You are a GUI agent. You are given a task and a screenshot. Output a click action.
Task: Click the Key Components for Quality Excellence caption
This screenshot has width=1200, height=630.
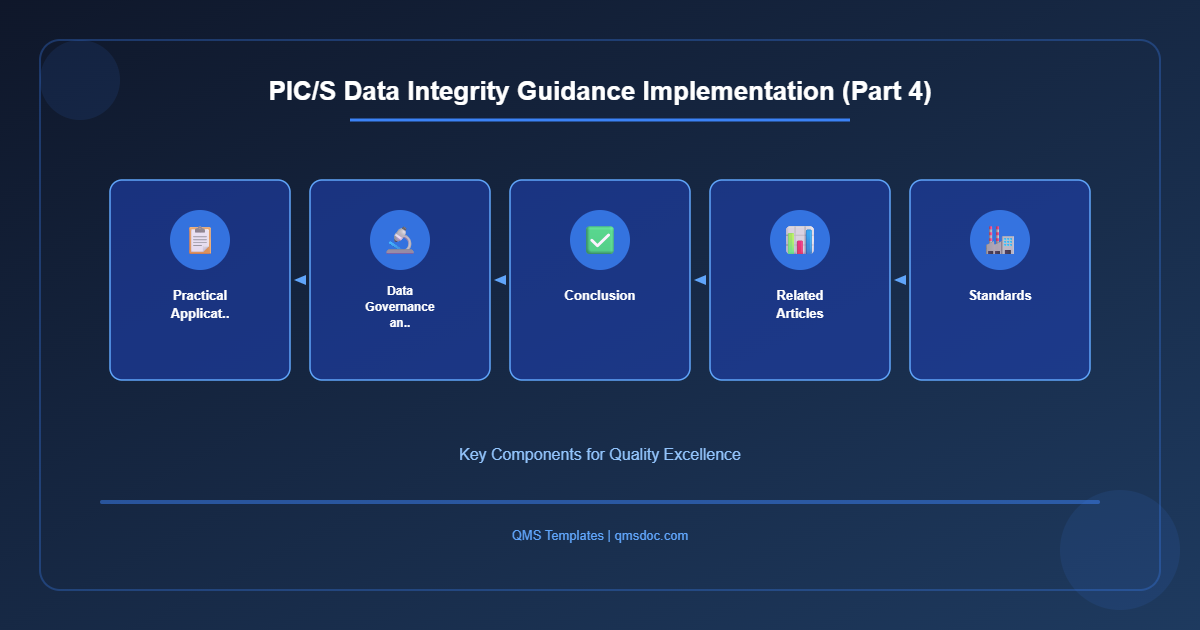(599, 454)
